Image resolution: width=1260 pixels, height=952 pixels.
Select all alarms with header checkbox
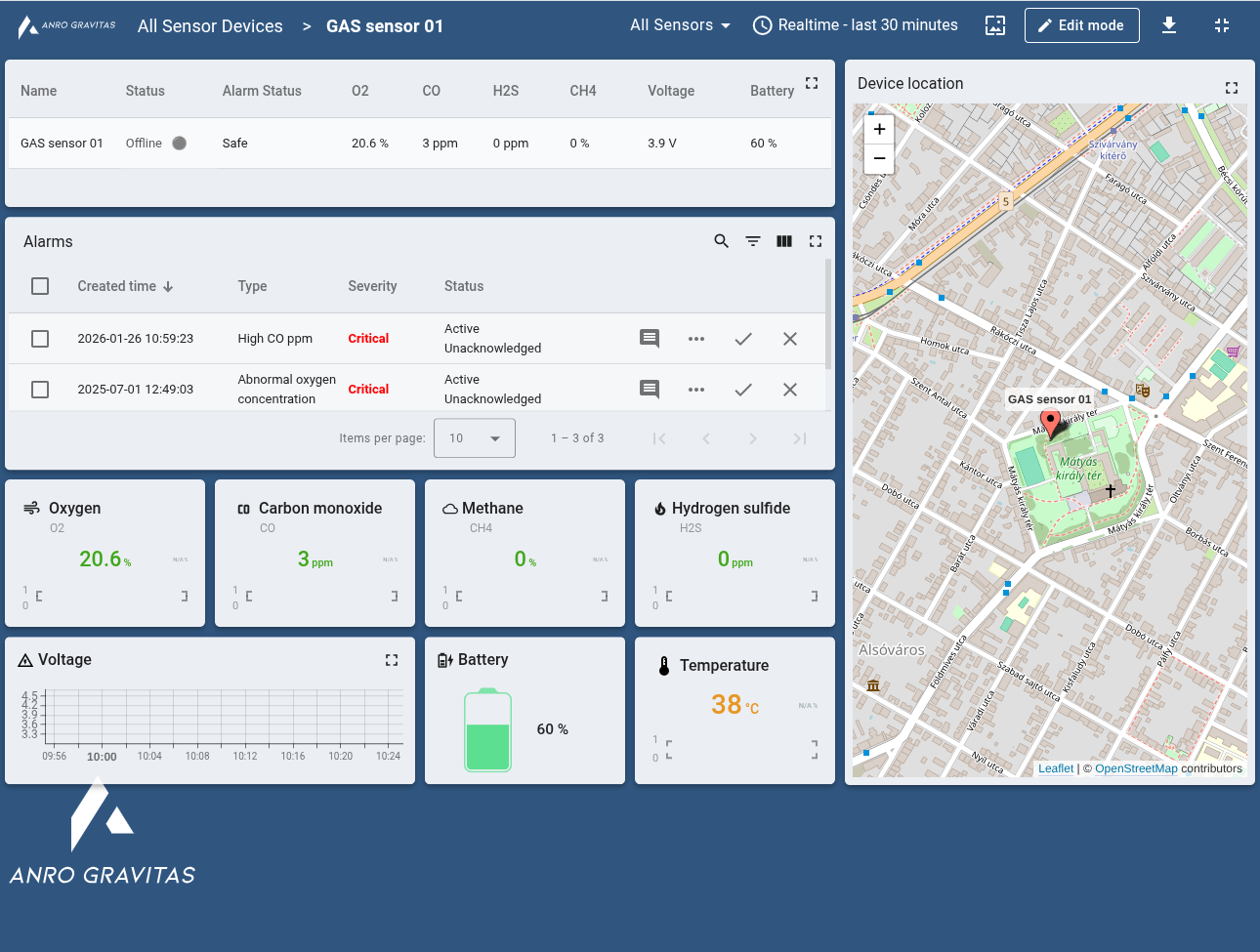pos(40,286)
